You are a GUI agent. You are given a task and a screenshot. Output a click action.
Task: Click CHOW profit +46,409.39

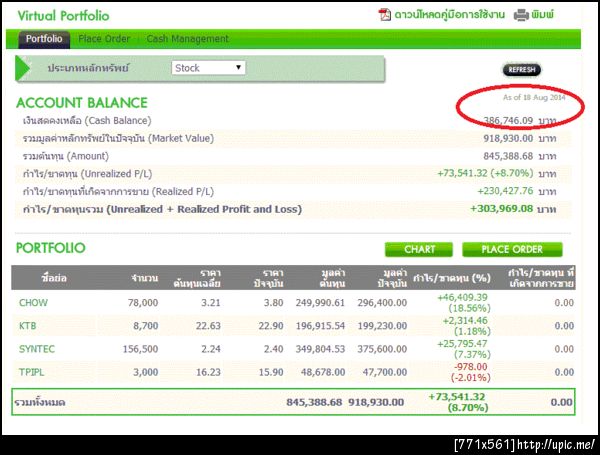(x=462, y=297)
